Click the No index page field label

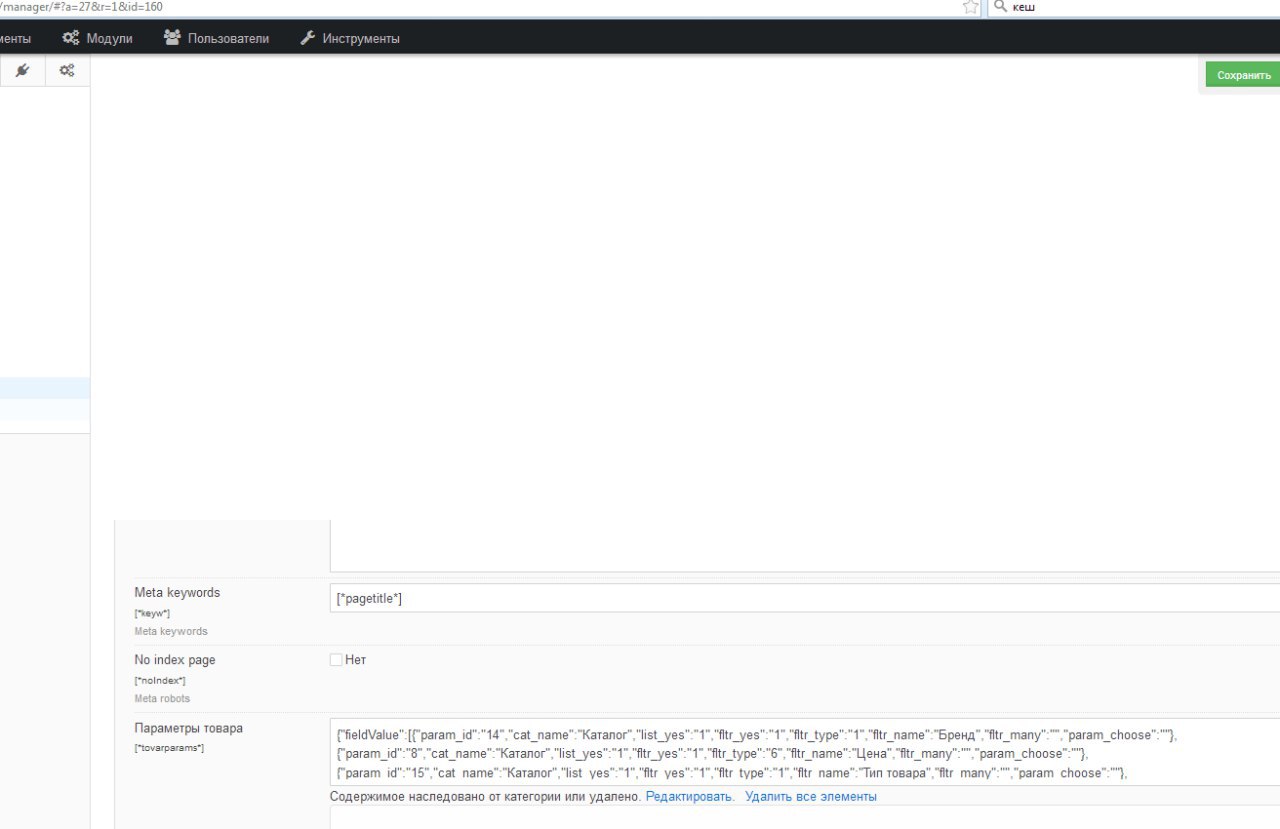(x=175, y=660)
